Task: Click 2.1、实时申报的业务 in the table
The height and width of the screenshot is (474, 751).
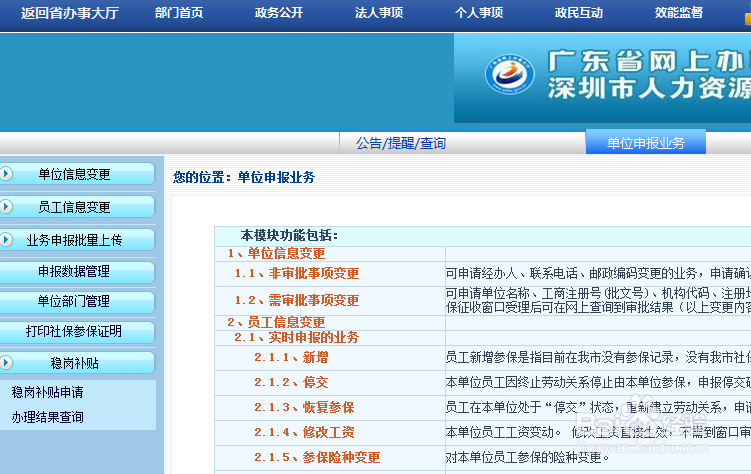Action: point(296,337)
